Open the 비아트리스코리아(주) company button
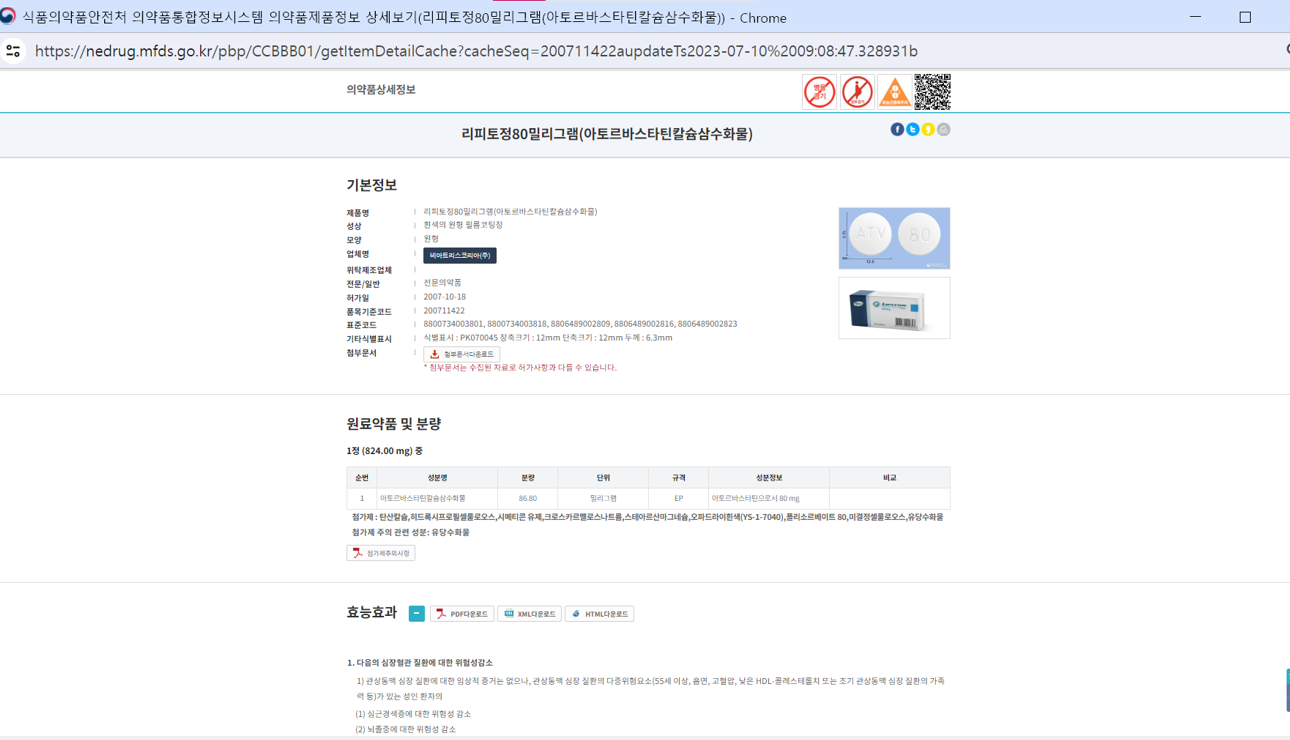This screenshot has width=1290, height=740. click(460, 256)
